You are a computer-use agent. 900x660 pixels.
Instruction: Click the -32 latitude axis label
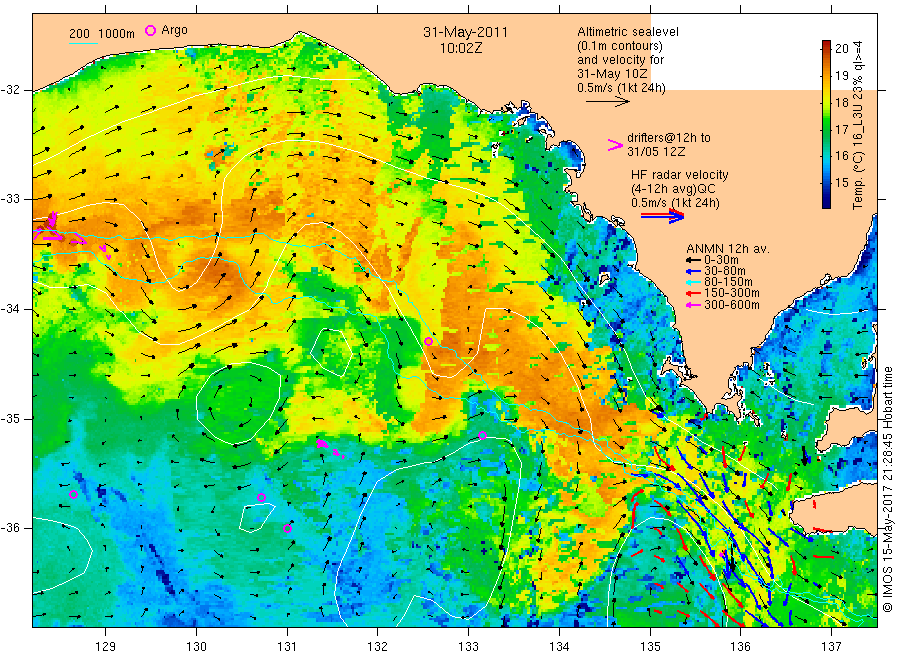tap(10, 90)
